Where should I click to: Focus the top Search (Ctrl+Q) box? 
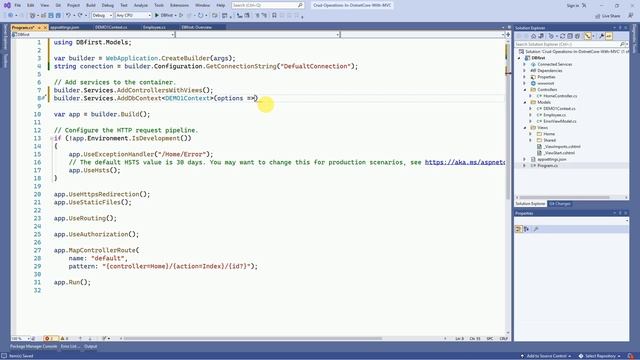click(x=267, y=5)
